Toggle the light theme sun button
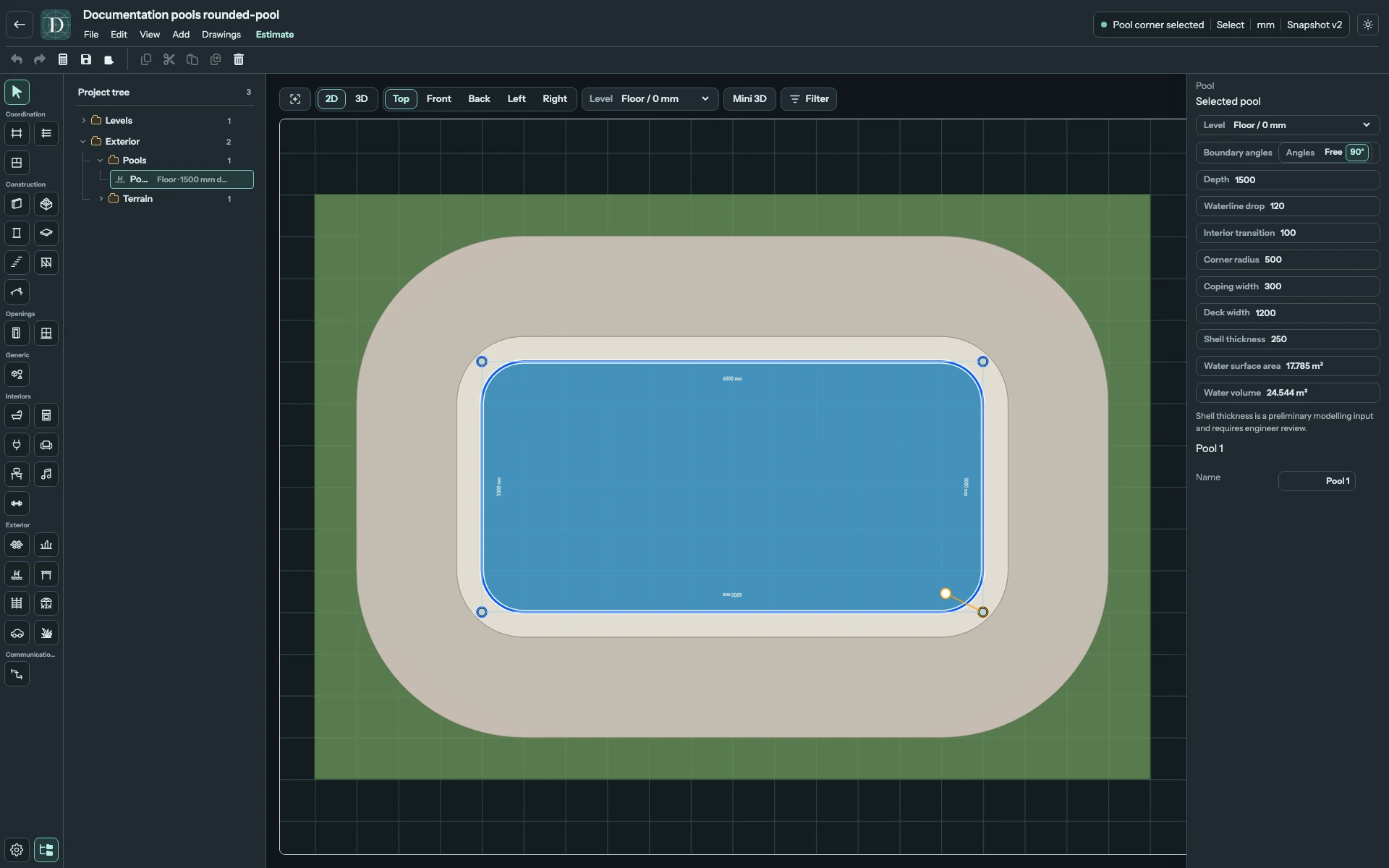This screenshot has height=868, width=1389. pyautogui.click(x=1368, y=25)
